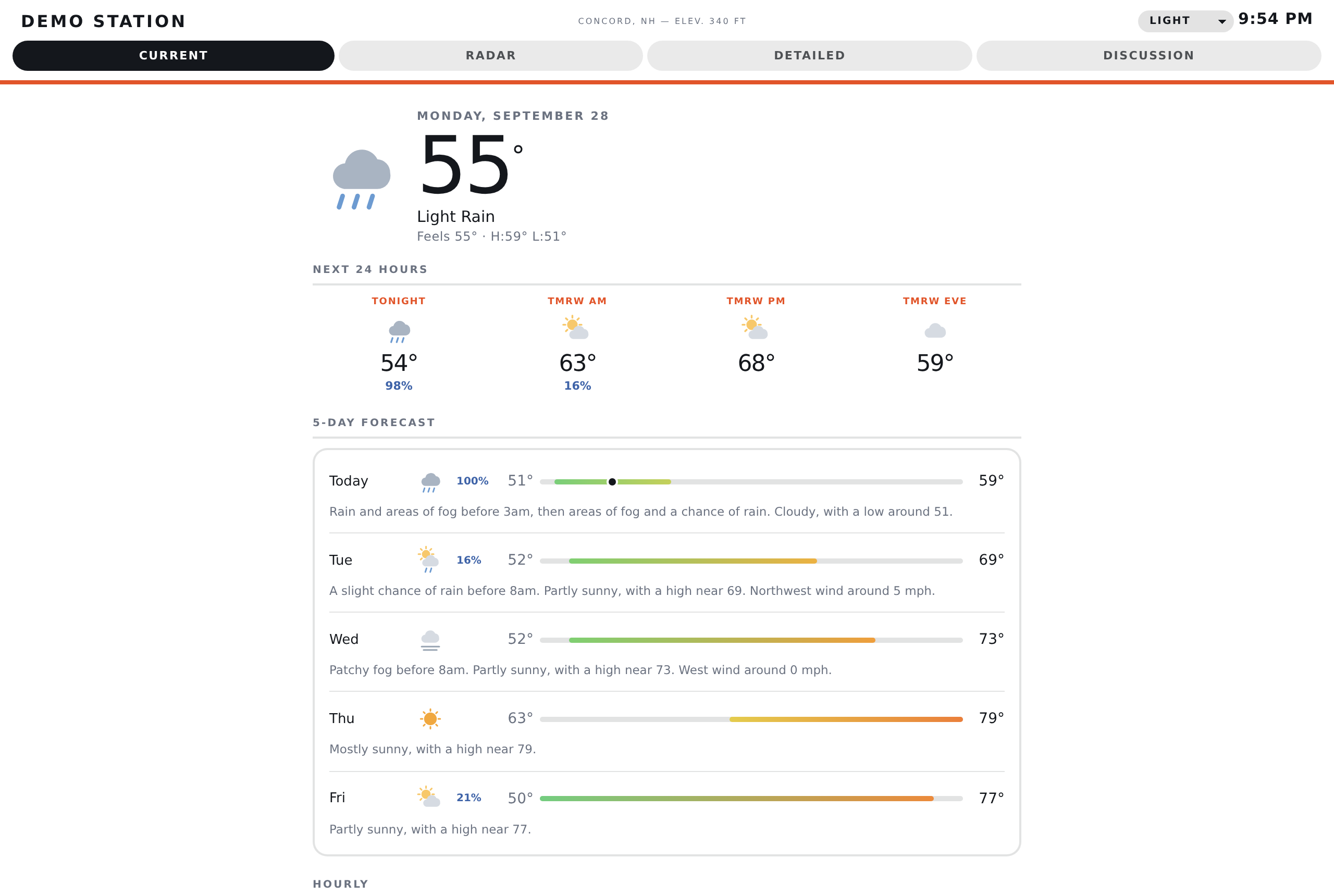1334x896 pixels.
Task: Click the Demo Station title
Action: (x=104, y=22)
